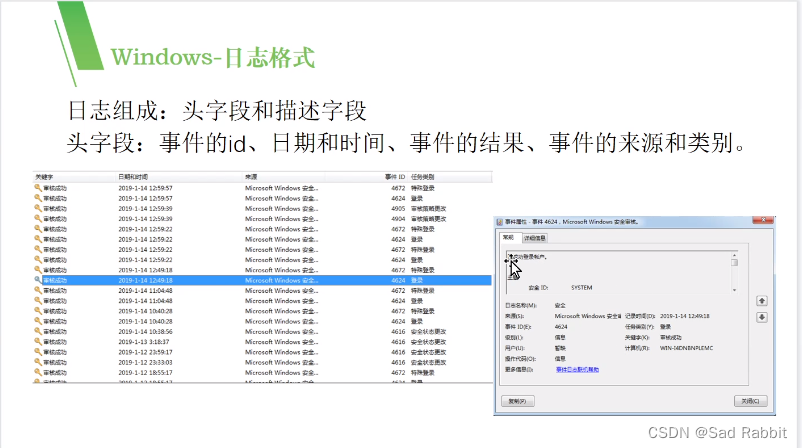The image size is (802, 448).
Task: Click event properties dialog title bar icon
Action: tap(500, 222)
